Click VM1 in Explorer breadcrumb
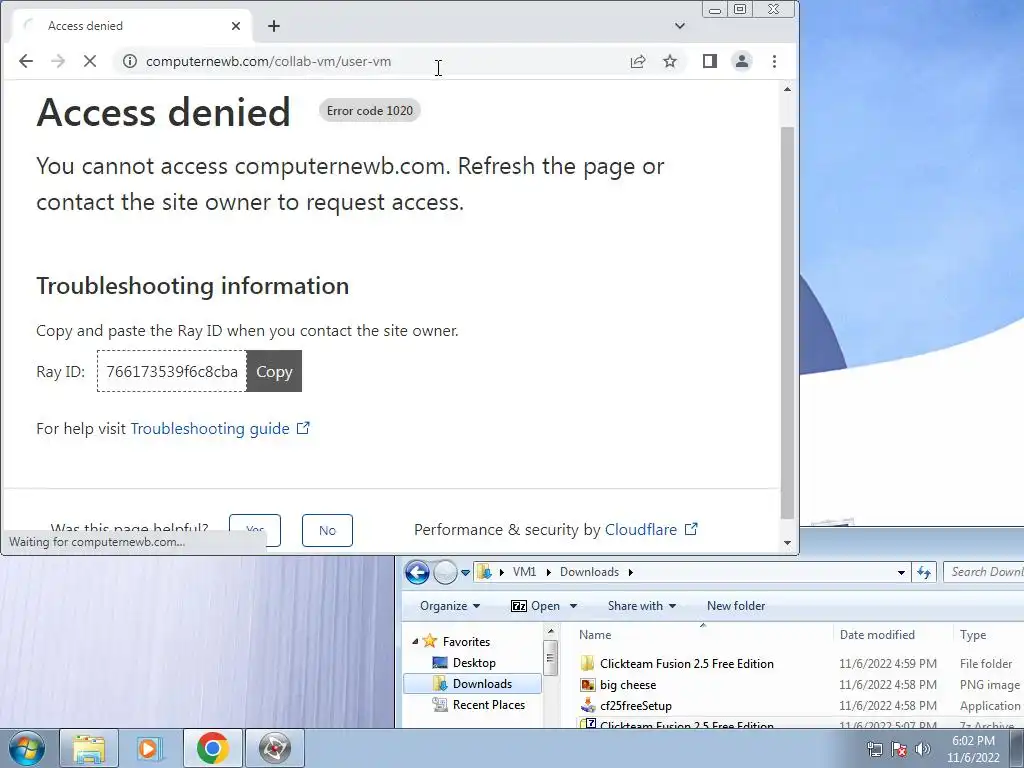This screenshot has height=768, width=1024. 524,572
